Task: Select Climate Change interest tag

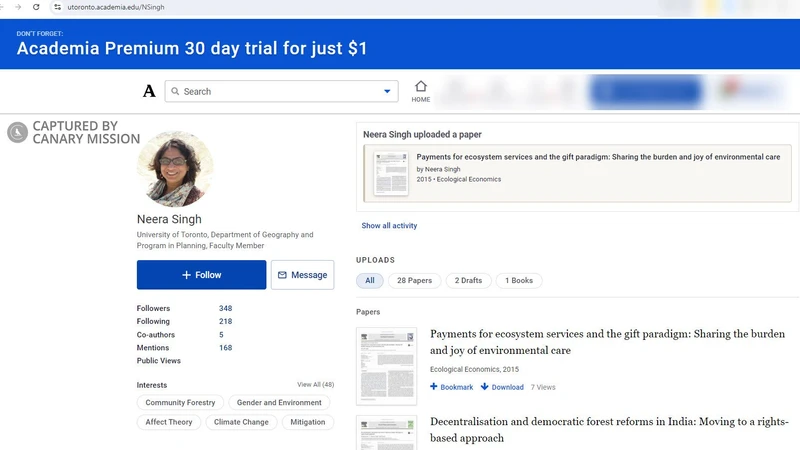Action: click(241, 422)
